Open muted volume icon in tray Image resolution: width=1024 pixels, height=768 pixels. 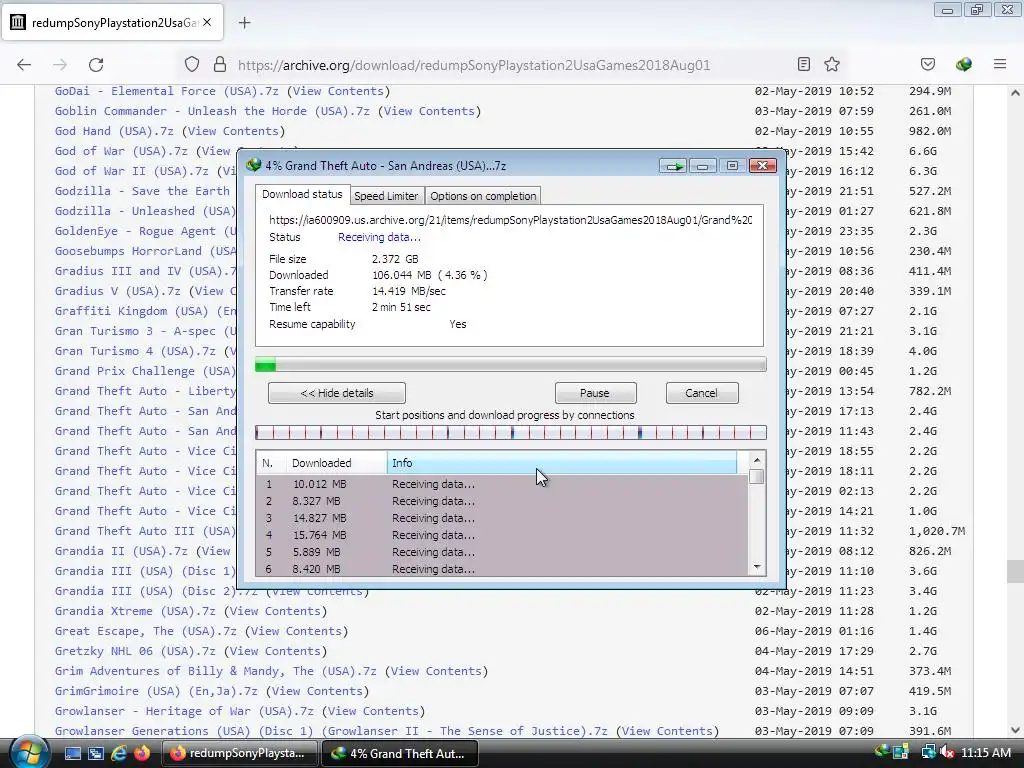point(946,752)
